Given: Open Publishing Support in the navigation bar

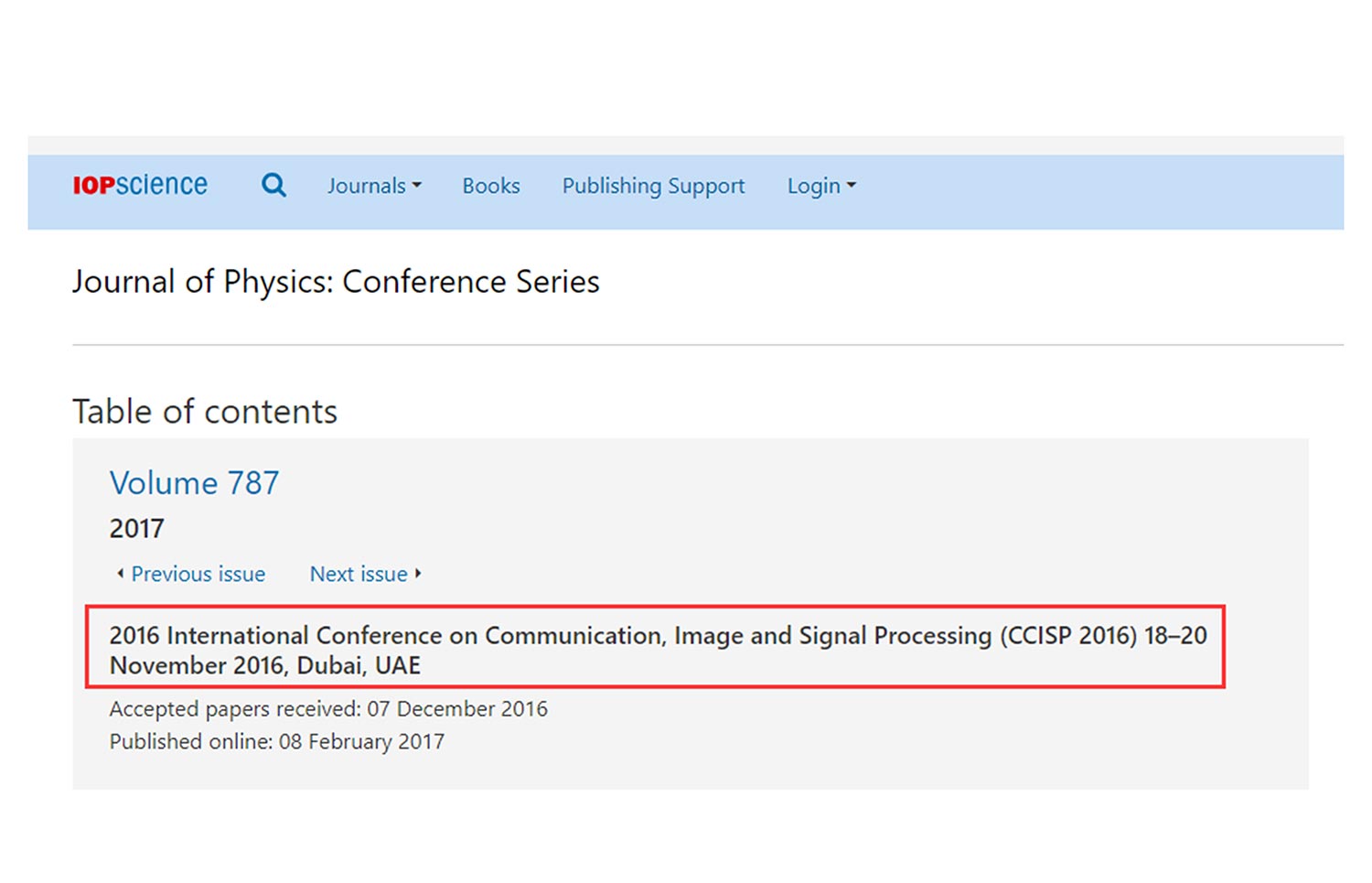Looking at the screenshot, I should point(653,186).
